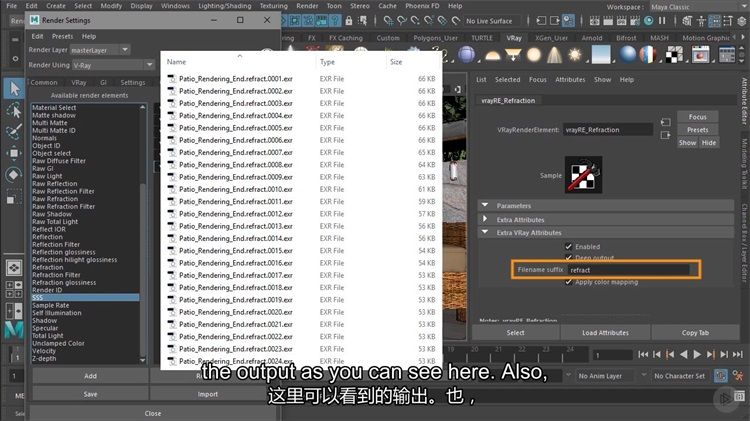Image resolution: width=750 pixels, height=421 pixels.
Task: Pause IPR with the pause icon
Action: pos(662,21)
